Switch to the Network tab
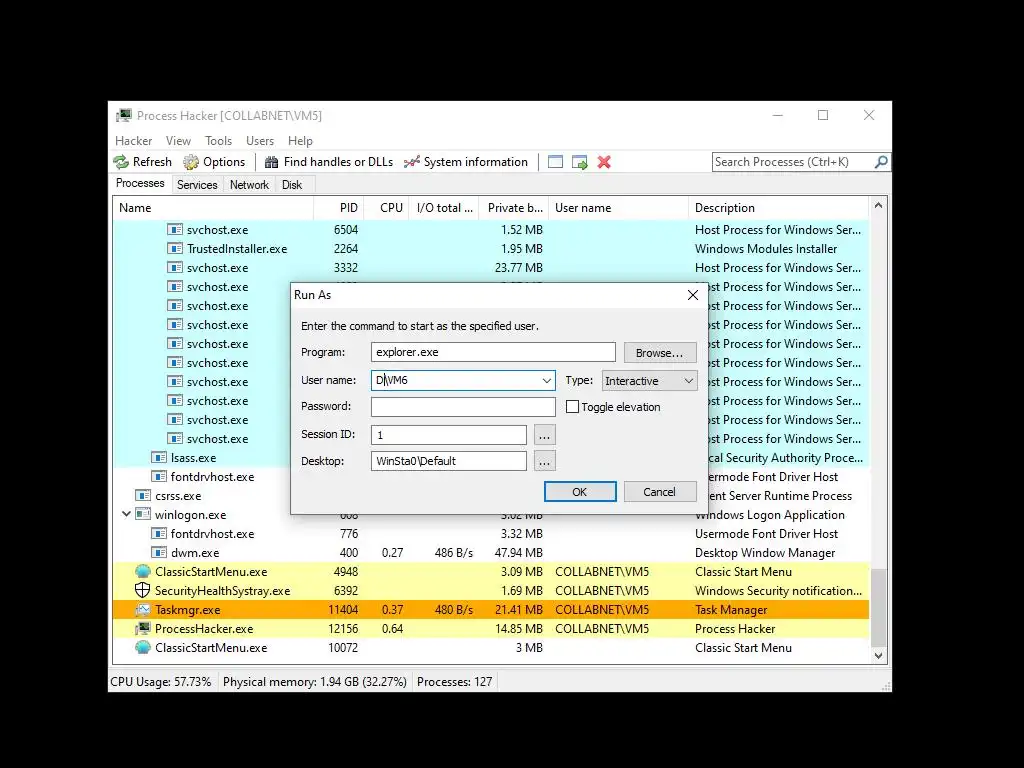The height and width of the screenshot is (768, 1024). (x=249, y=185)
